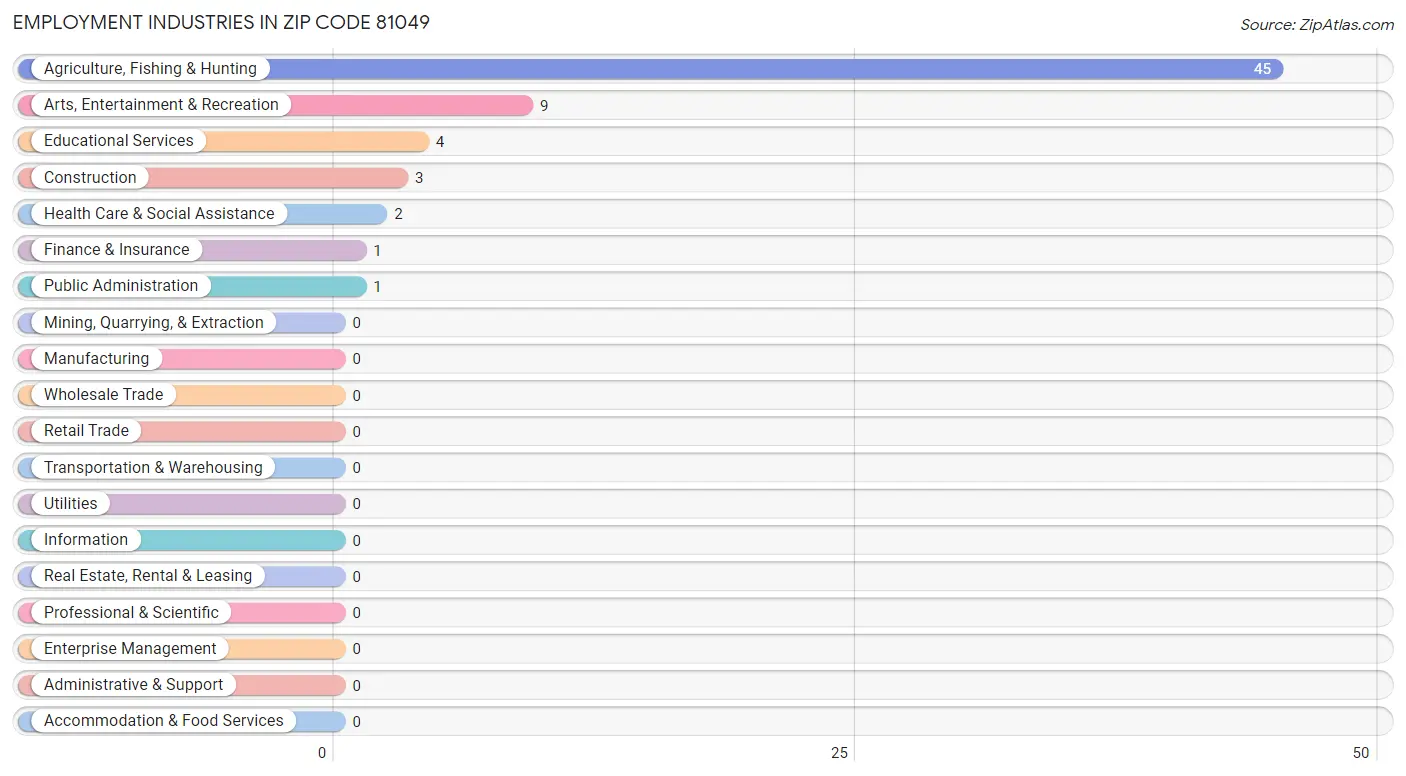1406x776 pixels.
Task: Click the value 4 beside Educational Services
Action: (x=440, y=142)
